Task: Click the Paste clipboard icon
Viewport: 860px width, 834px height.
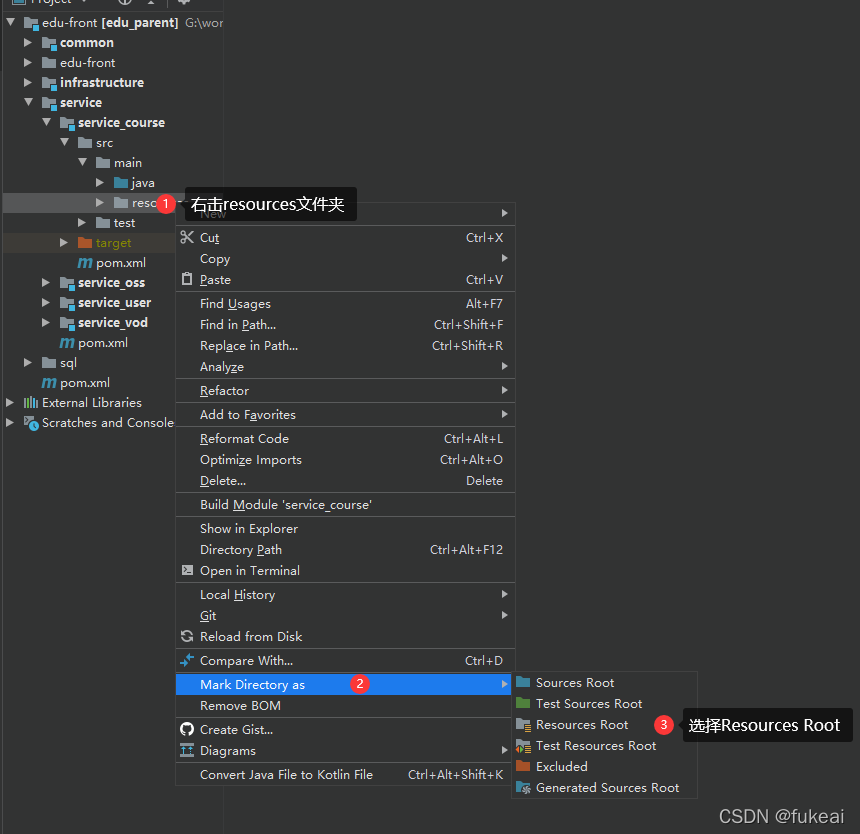Action: (x=187, y=280)
